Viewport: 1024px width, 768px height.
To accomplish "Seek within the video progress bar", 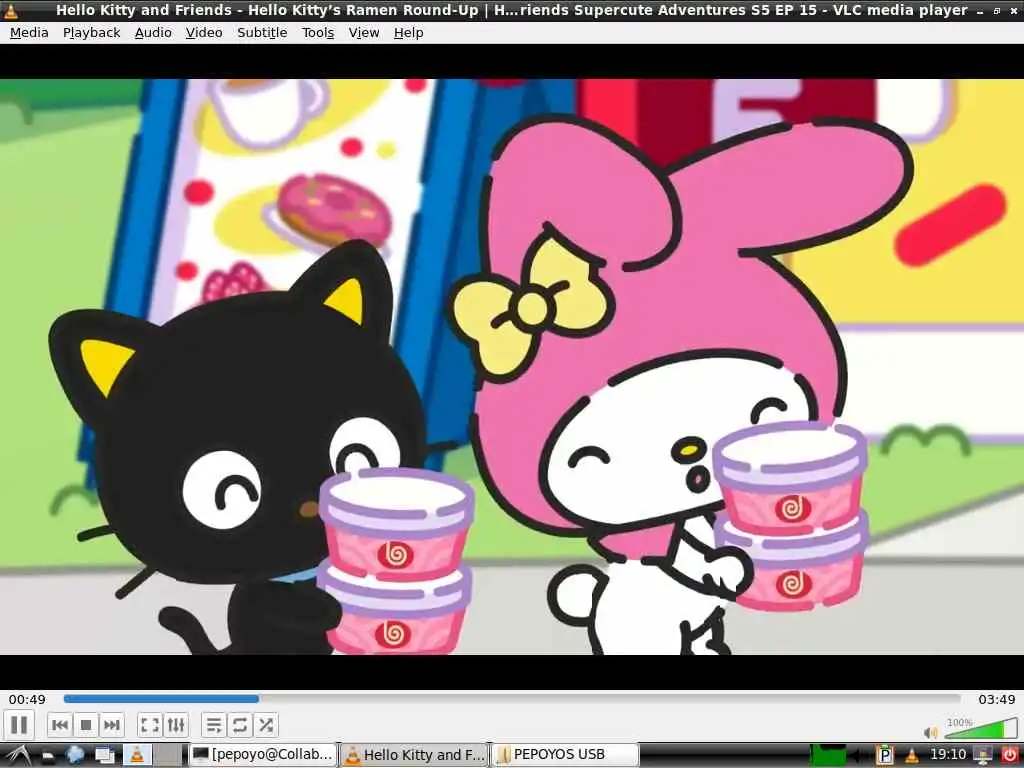I will click(512, 699).
